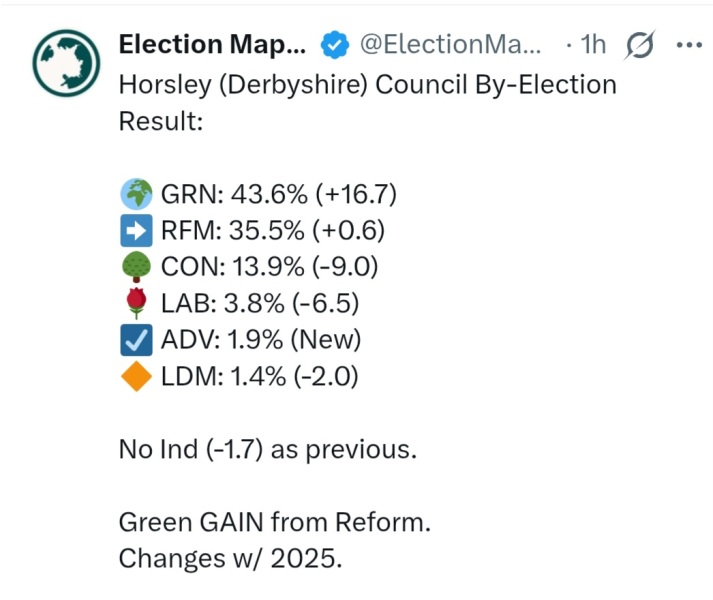This screenshot has height=600, width=713.
Task: Click the tree emoji beside CON
Action: tap(136, 267)
